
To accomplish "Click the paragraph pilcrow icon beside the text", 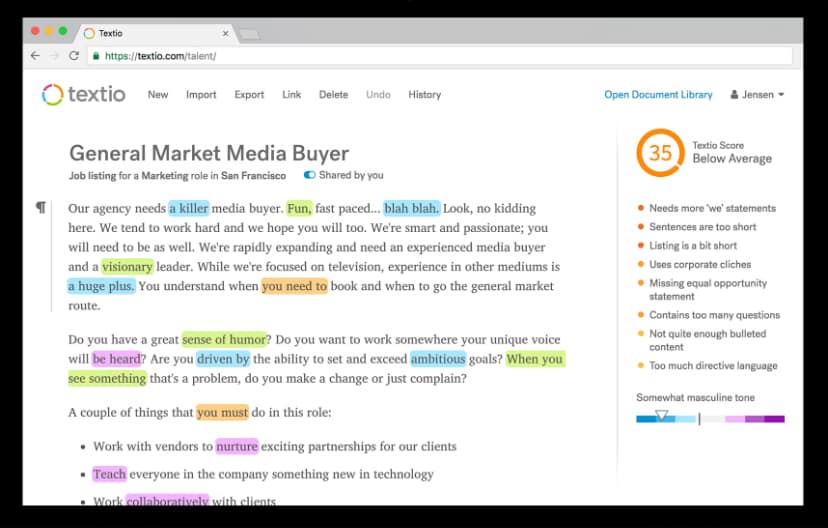I will (41, 208).
